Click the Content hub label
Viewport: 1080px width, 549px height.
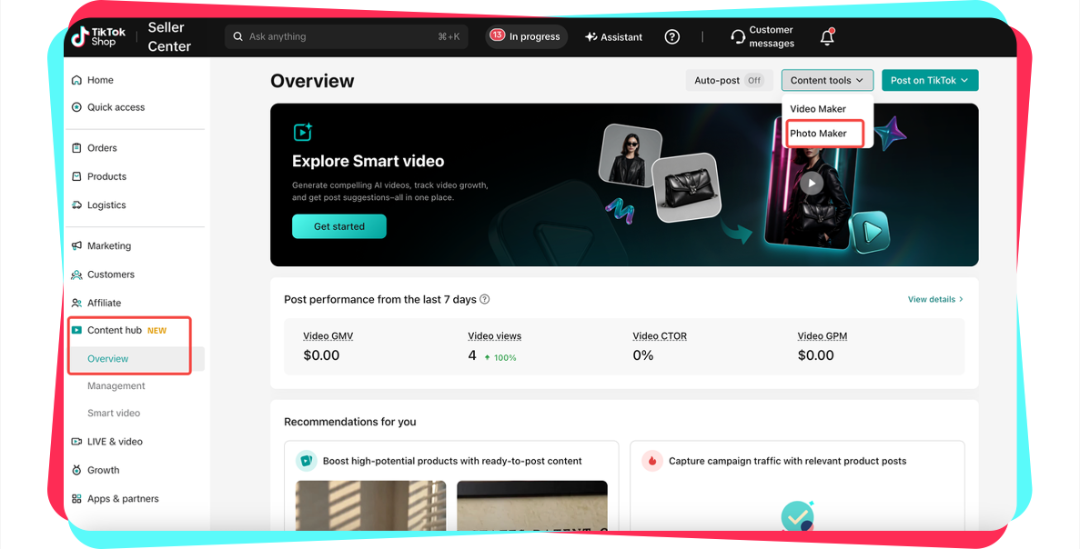[114, 330]
